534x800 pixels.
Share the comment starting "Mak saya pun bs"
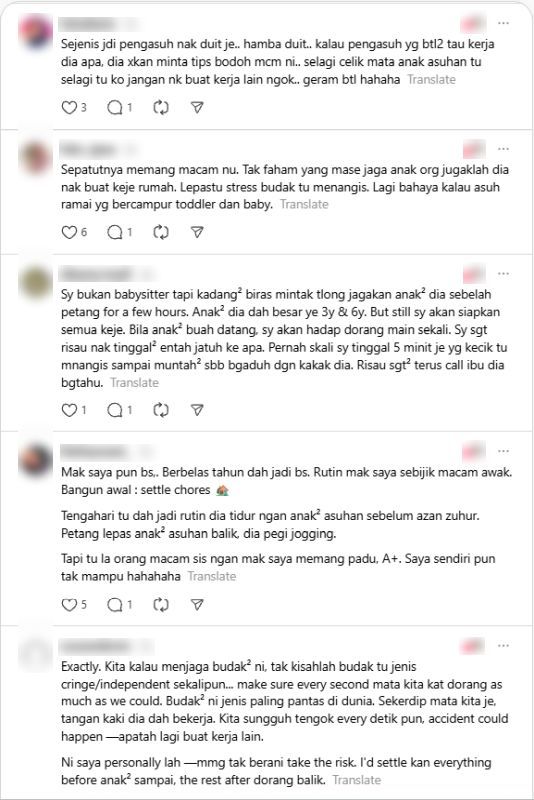click(x=197, y=605)
